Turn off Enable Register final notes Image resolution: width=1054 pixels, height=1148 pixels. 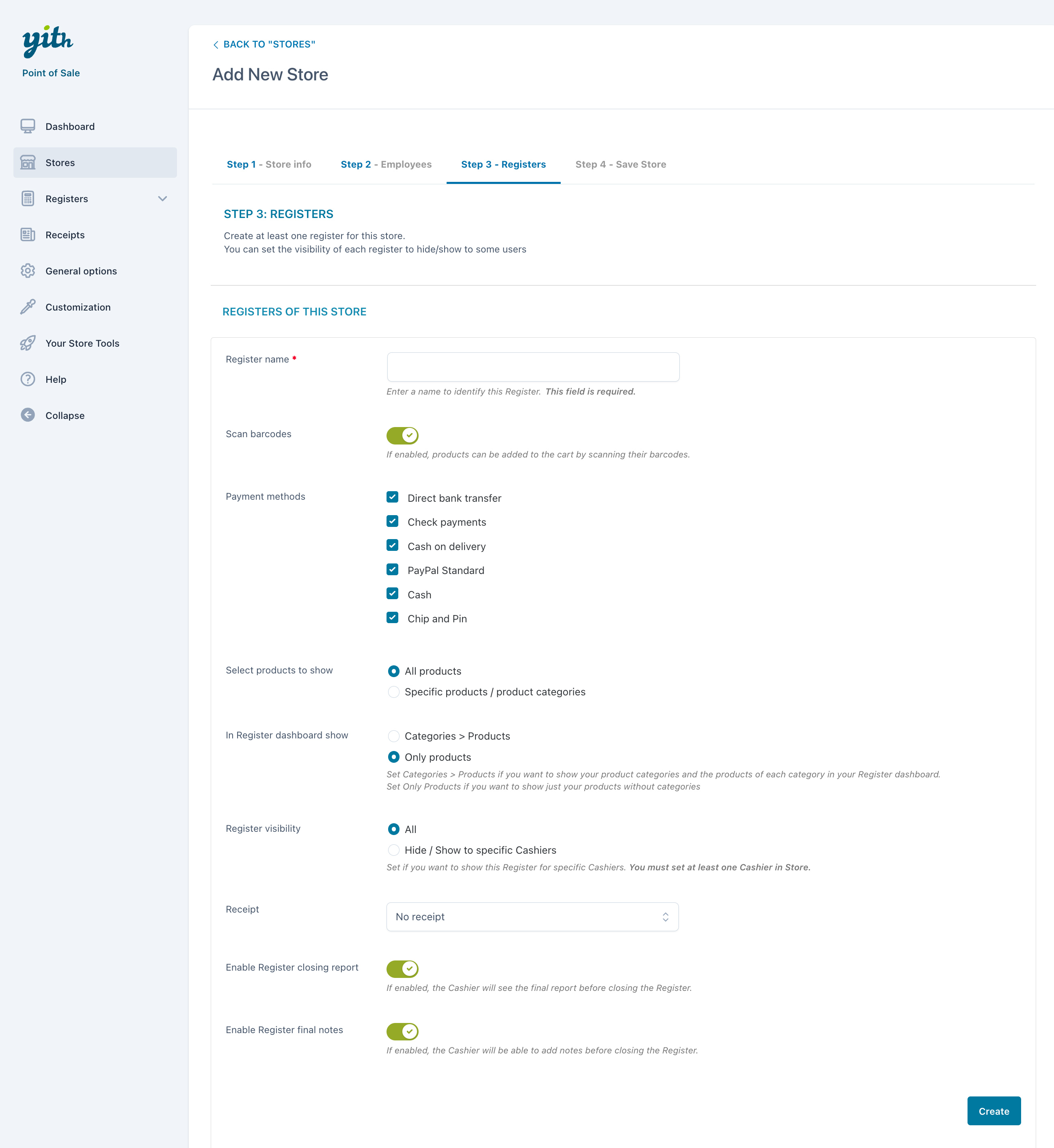pyautogui.click(x=402, y=1031)
